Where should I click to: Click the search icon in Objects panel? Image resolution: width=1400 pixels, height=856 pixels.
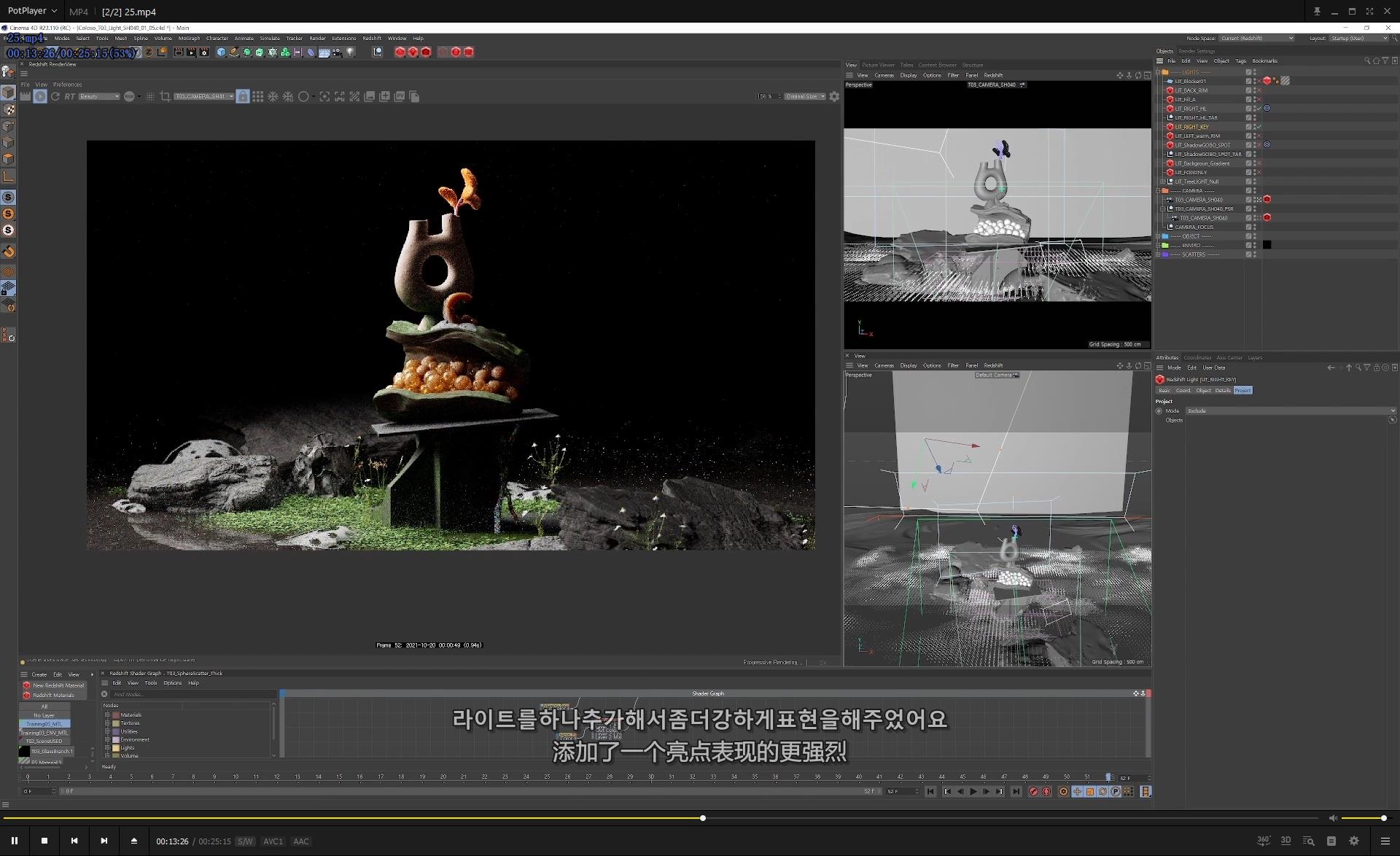[x=1367, y=61]
